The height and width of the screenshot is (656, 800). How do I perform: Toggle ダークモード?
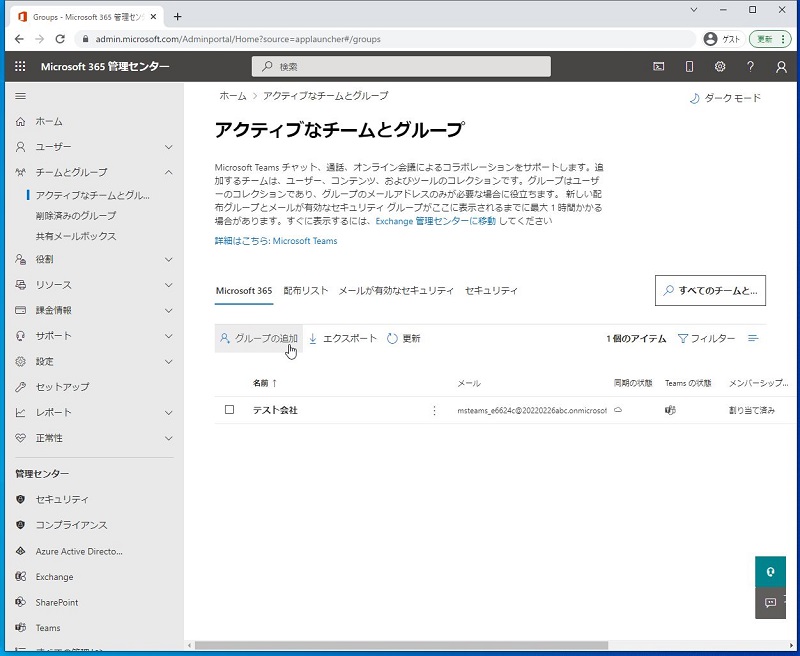click(725, 98)
